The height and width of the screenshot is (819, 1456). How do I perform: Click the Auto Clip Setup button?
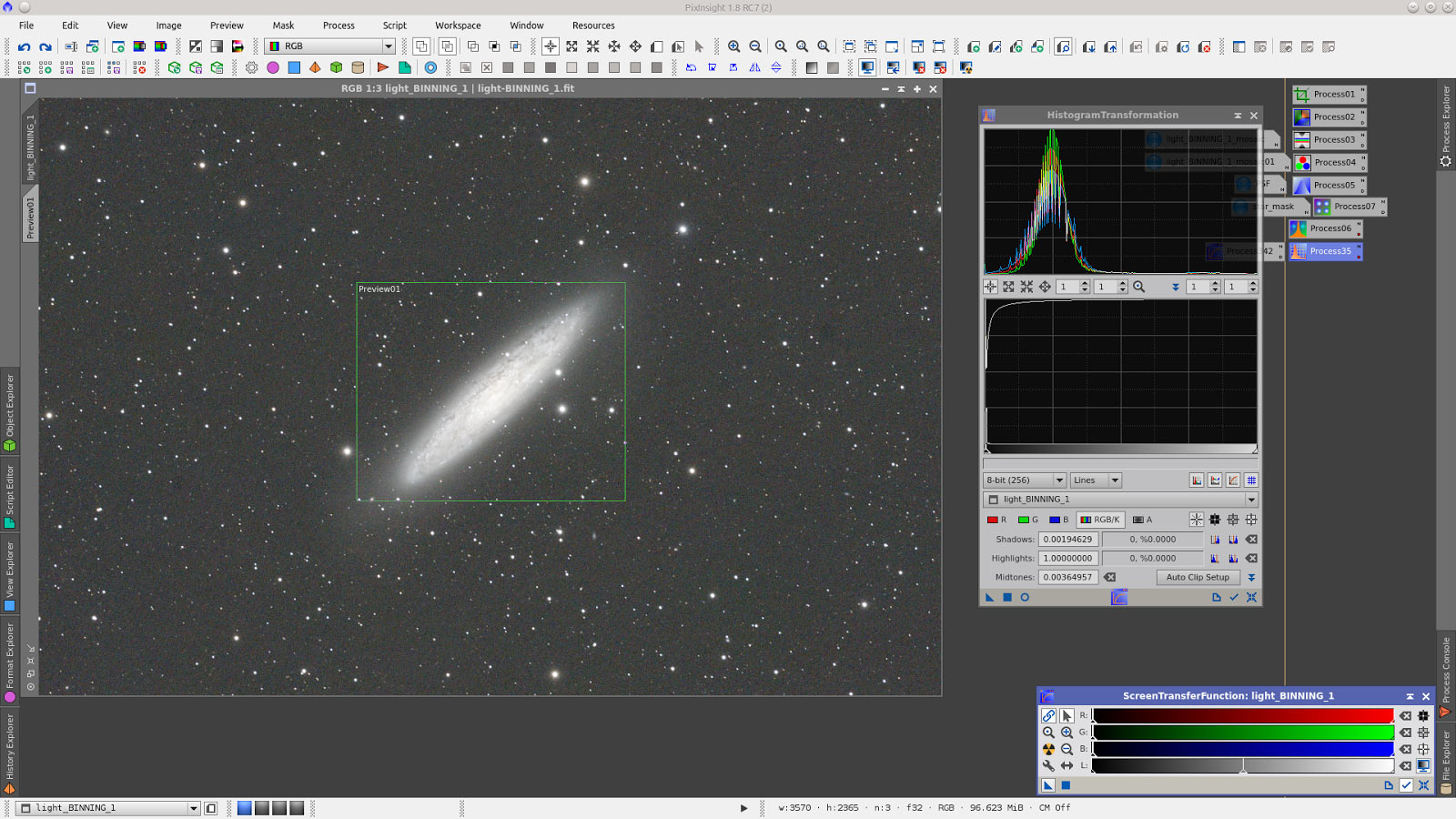point(1198,577)
